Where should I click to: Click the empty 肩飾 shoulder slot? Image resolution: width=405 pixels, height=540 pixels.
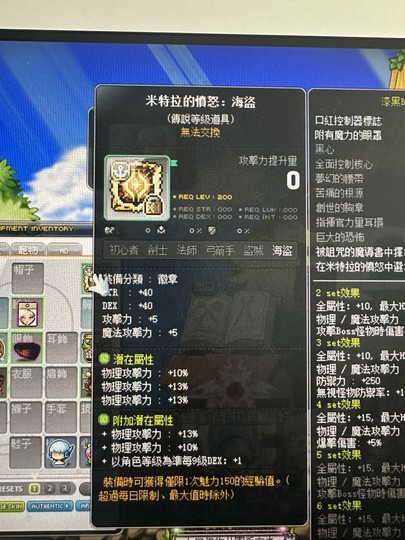(61, 382)
